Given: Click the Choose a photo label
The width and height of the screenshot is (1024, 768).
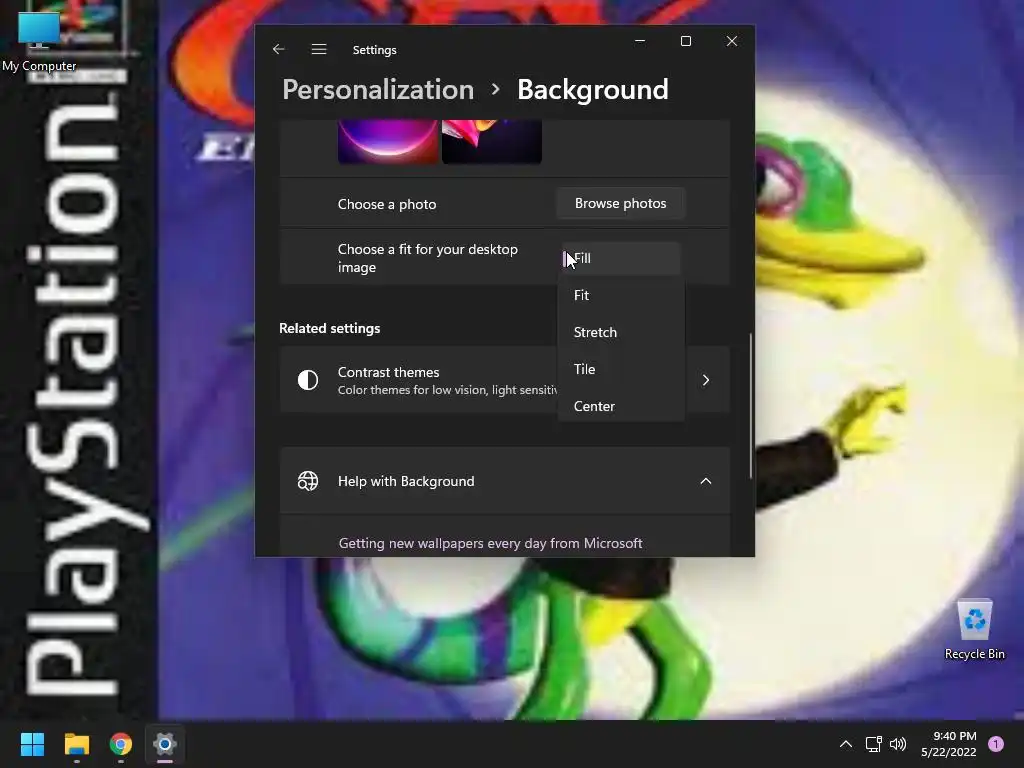Looking at the screenshot, I should (387, 204).
